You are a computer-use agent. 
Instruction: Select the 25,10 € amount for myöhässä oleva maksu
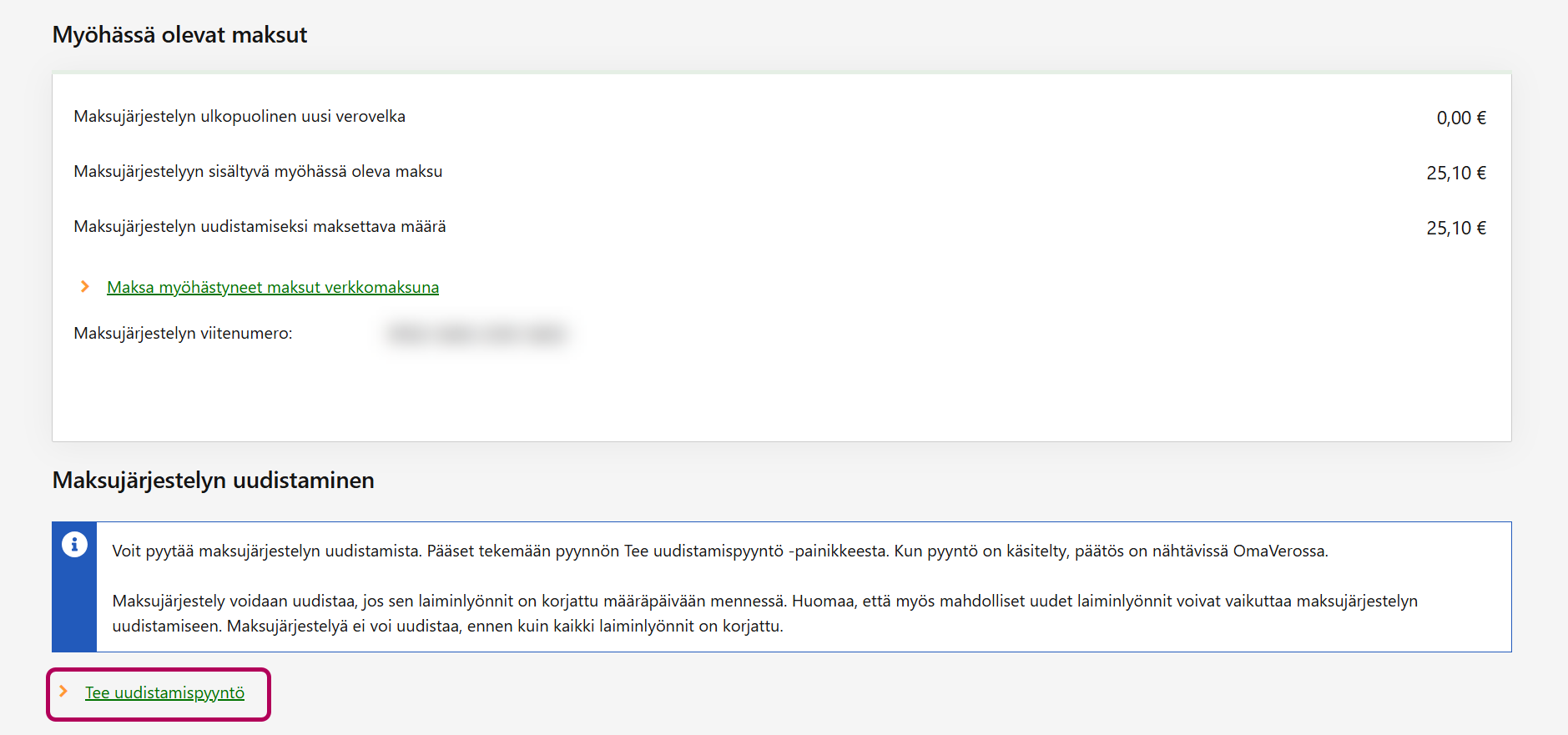(x=1455, y=174)
